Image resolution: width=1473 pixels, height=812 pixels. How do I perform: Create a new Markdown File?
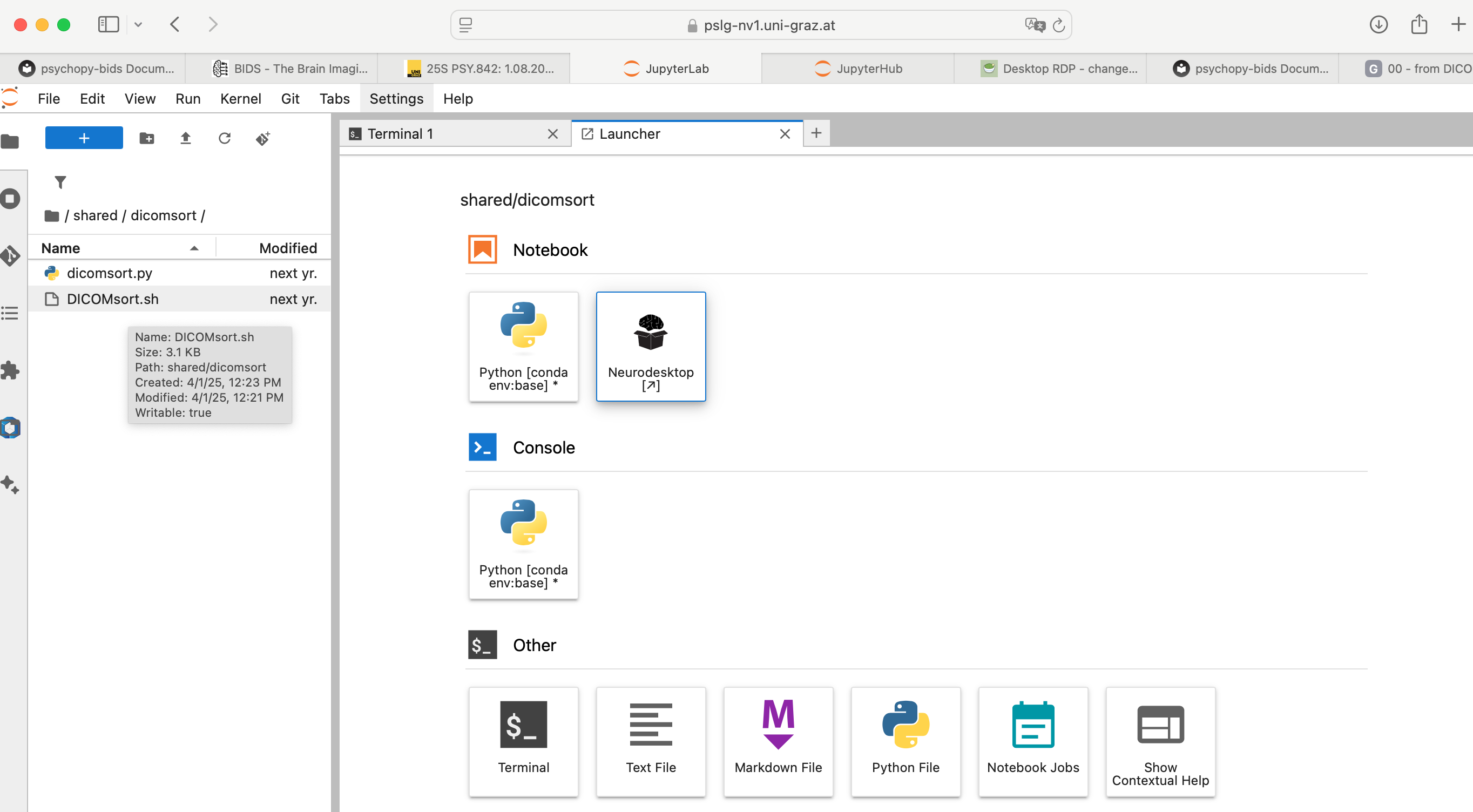click(x=778, y=742)
